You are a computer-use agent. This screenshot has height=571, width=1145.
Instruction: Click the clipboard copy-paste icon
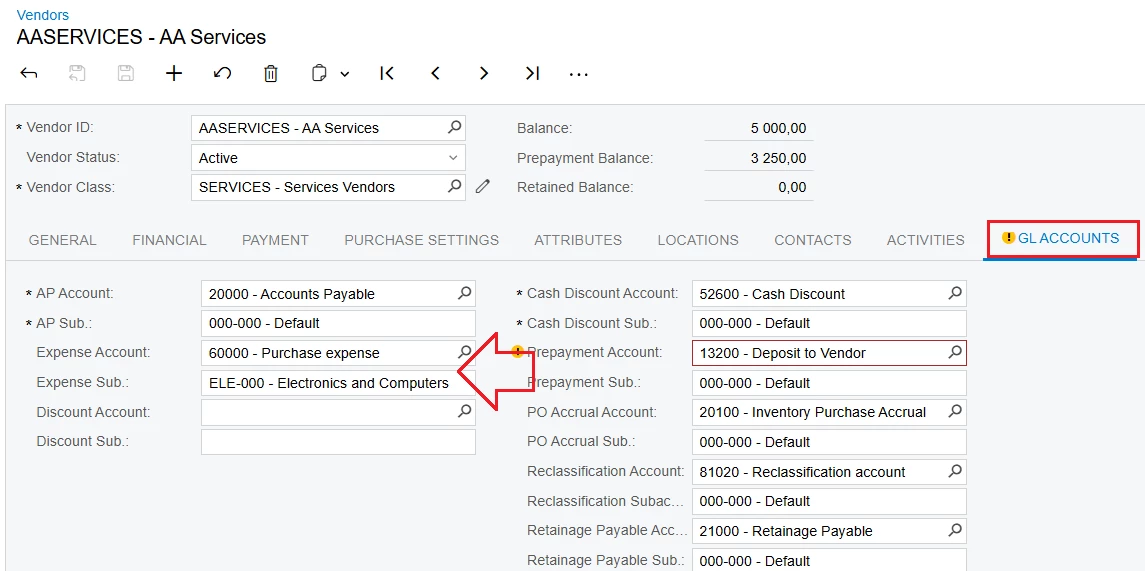pos(318,73)
